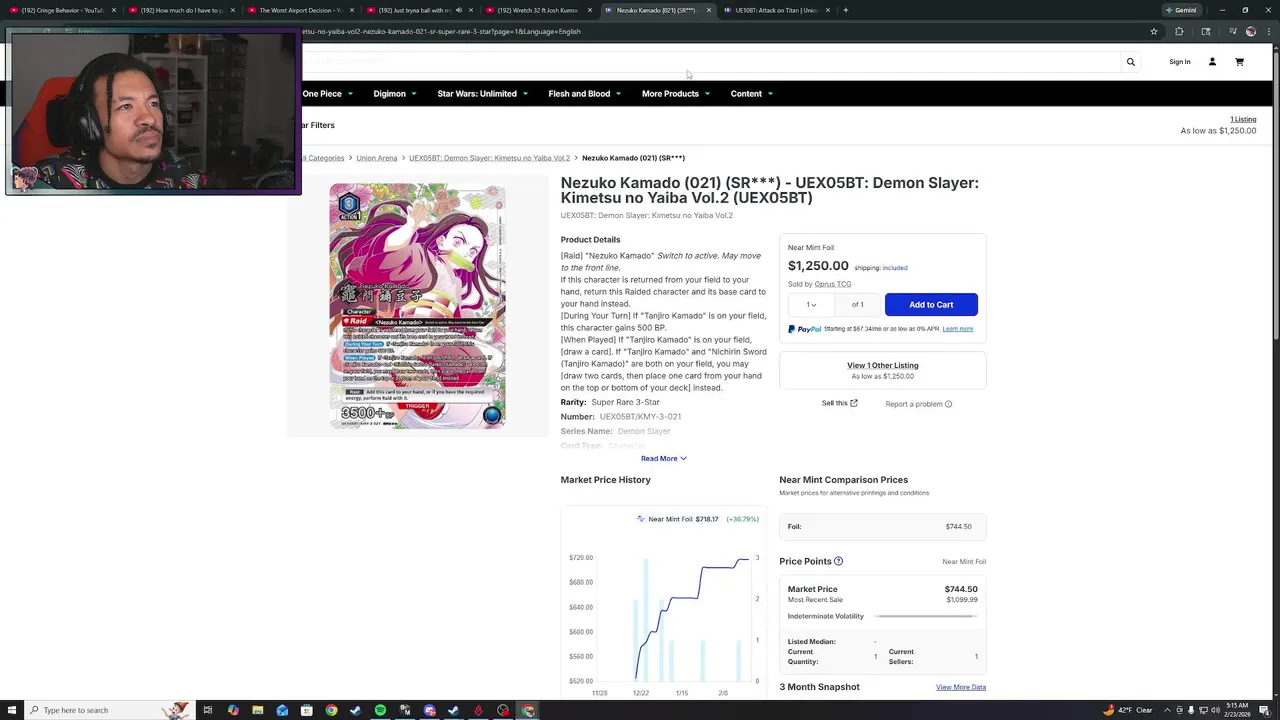Viewport: 1280px width, 720px height.
Task: Click the Indeterminate Volatility bar
Action: (x=925, y=616)
